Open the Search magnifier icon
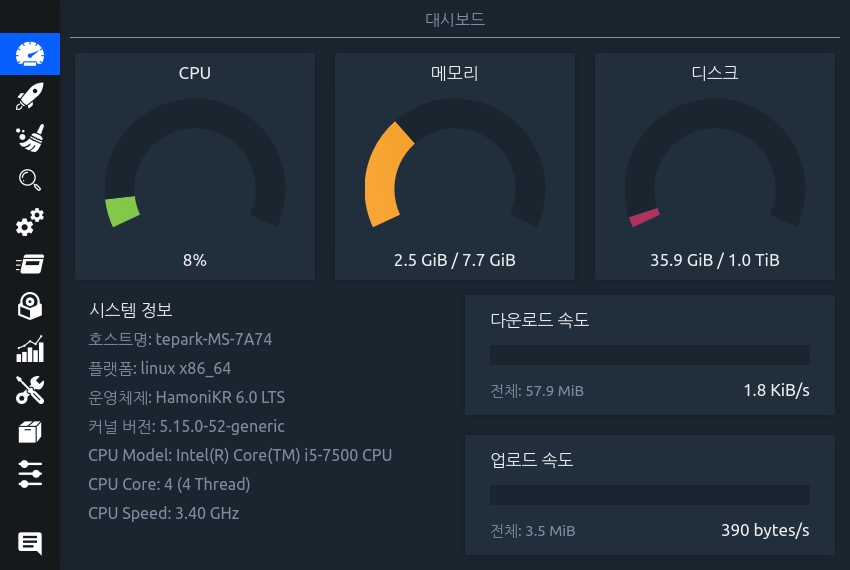 30,180
